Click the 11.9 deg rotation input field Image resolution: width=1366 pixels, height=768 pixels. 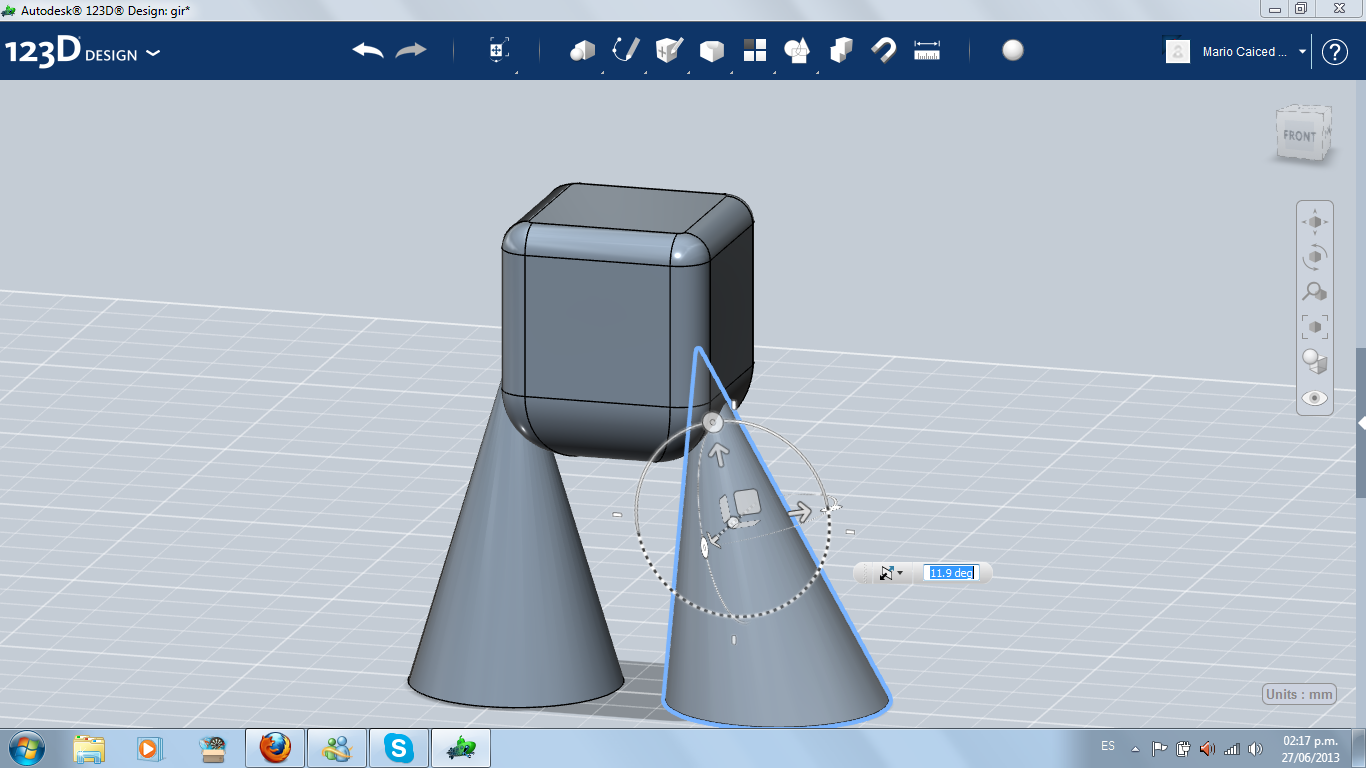coord(950,573)
